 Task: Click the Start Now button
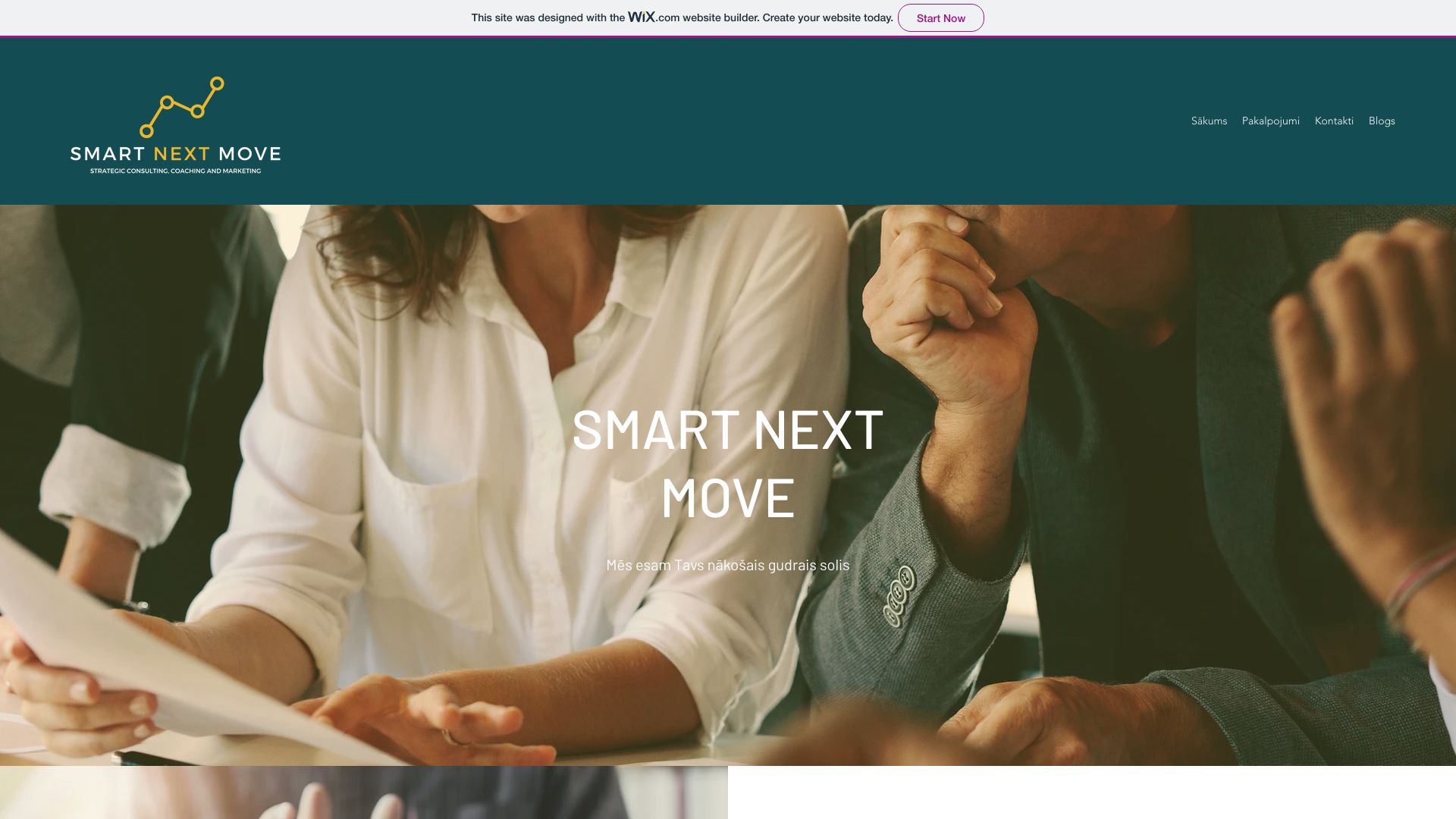pyautogui.click(x=940, y=18)
